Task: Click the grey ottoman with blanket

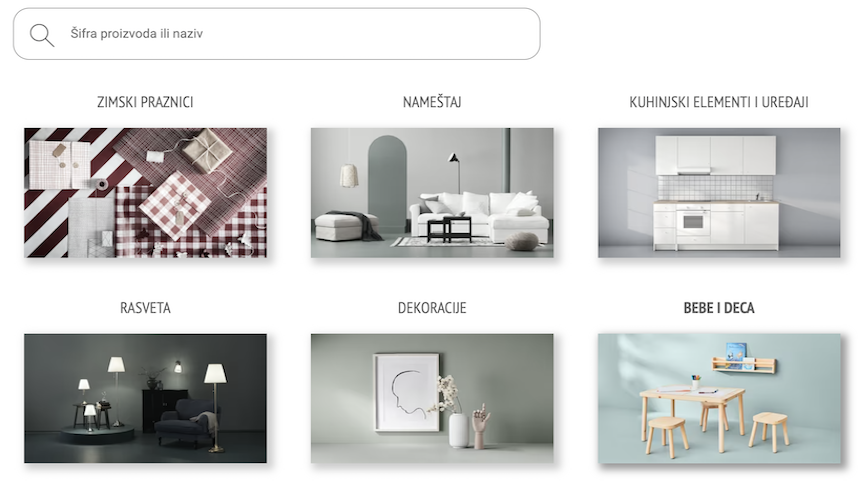Action: [x=344, y=226]
